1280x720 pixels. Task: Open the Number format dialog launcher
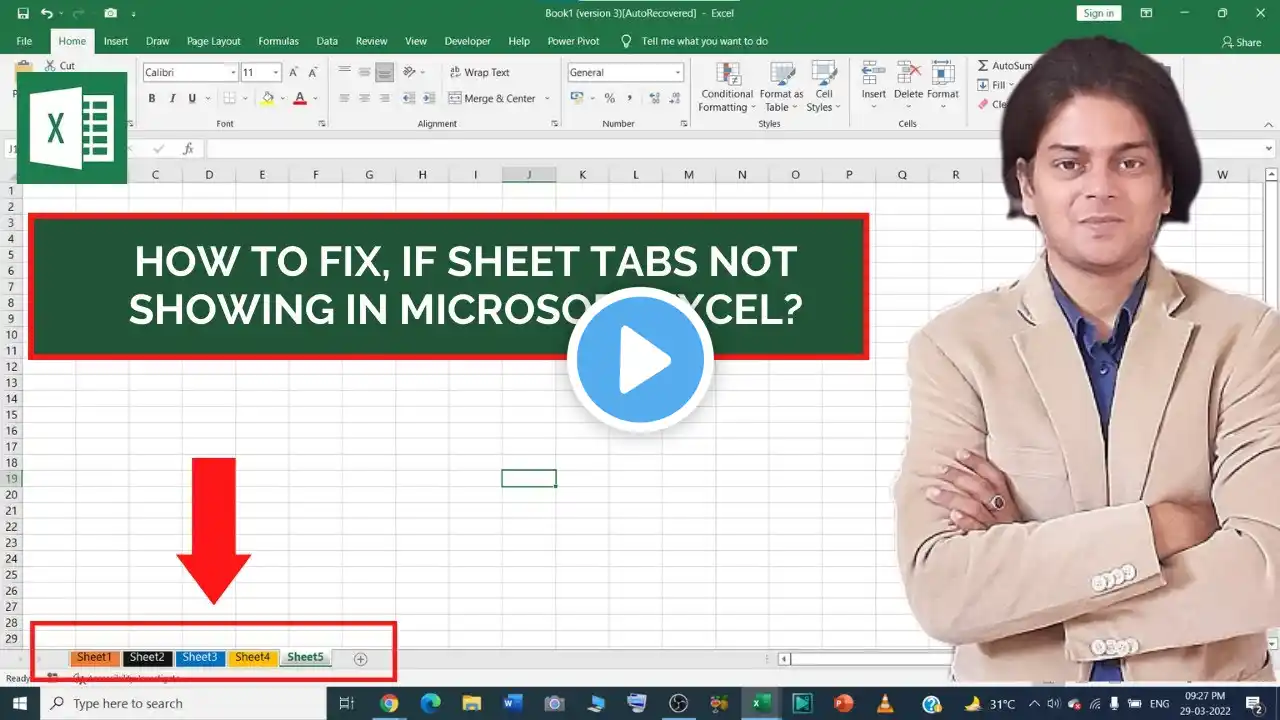(x=682, y=124)
